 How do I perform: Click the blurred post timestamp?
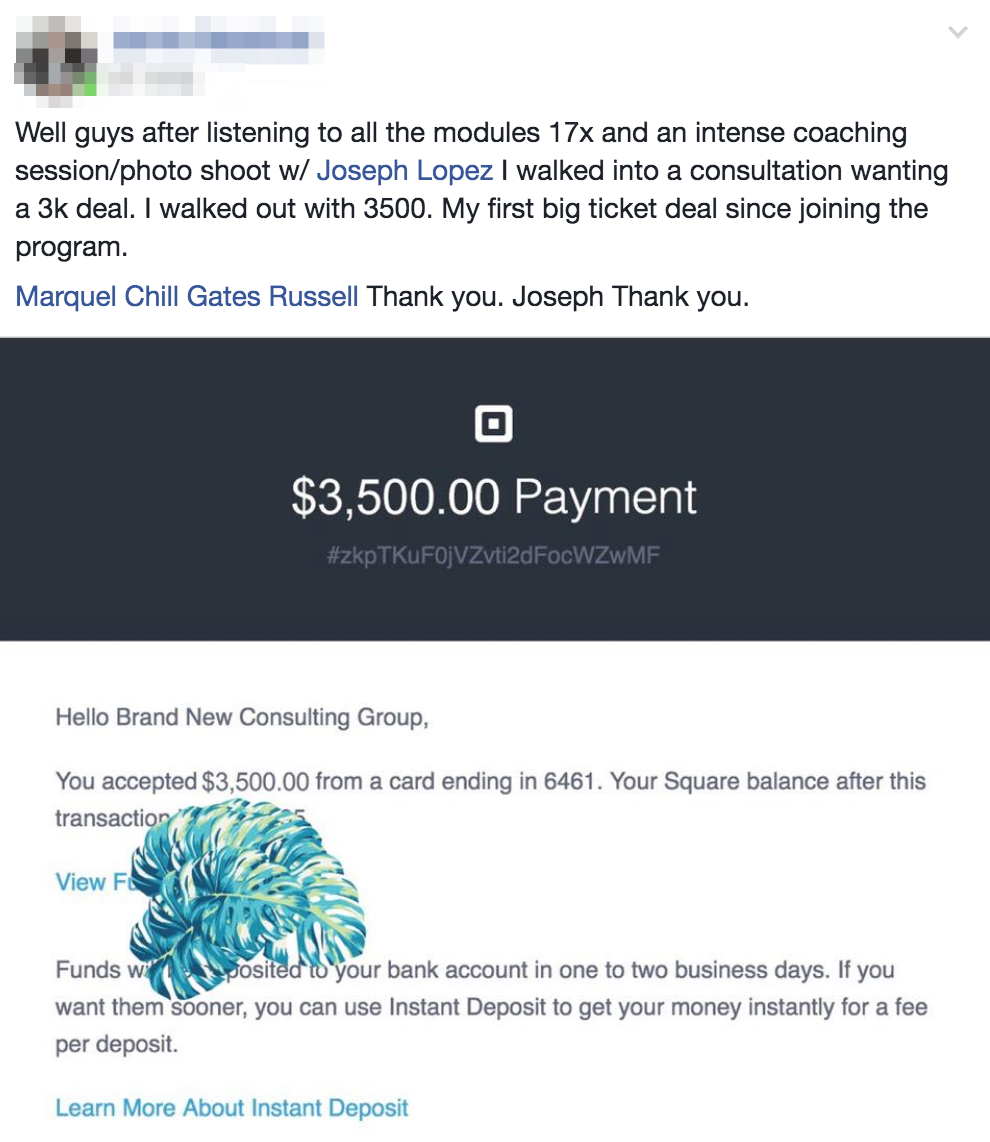(150, 78)
